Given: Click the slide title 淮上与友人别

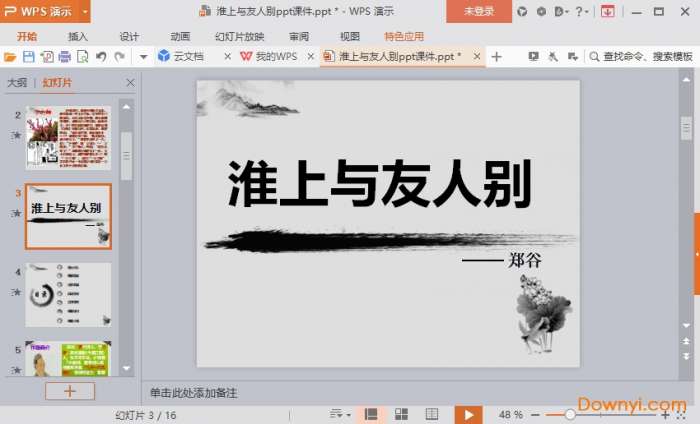Looking at the screenshot, I should pyautogui.click(x=380, y=184).
